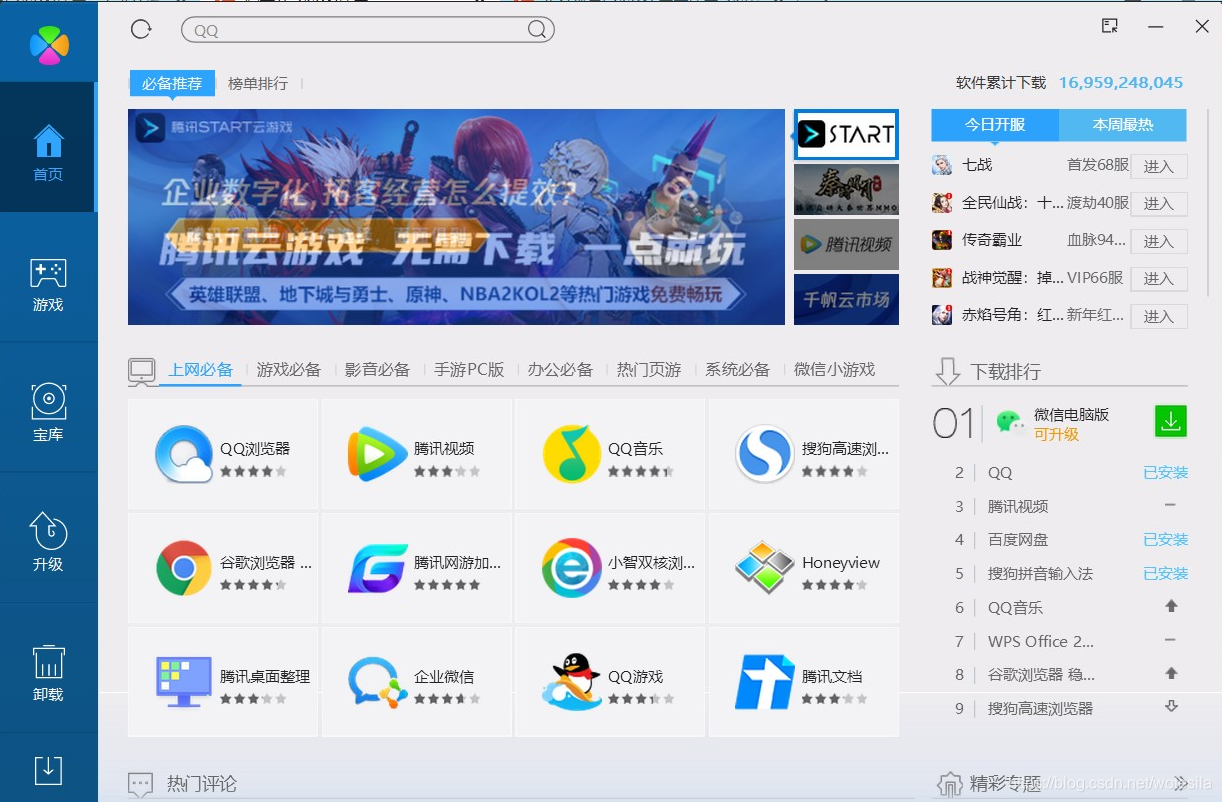The image size is (1222, 802).
Task: Select the 千帆云市场 banner thumbnail
Action: coord(846,299)
